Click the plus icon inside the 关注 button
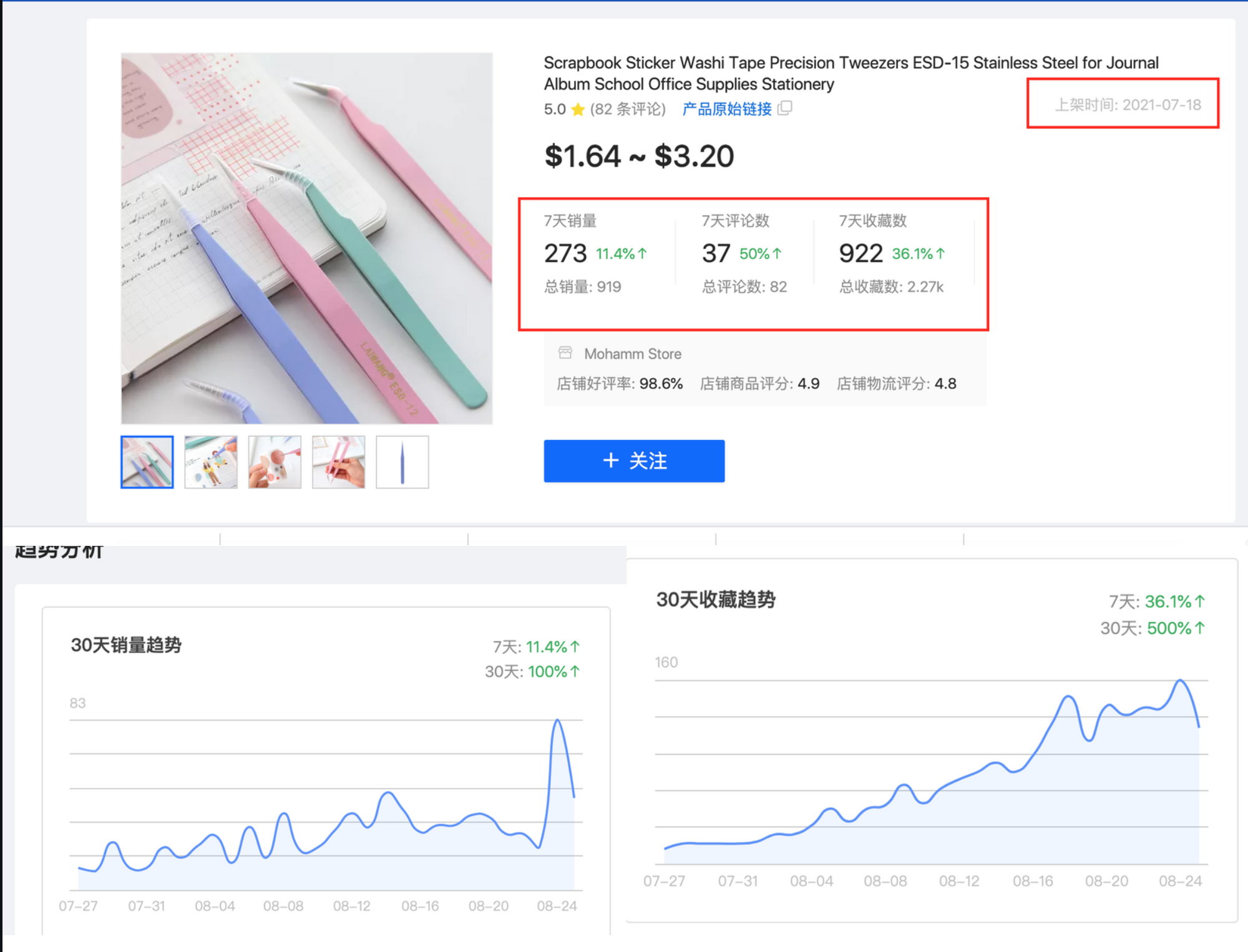The width and height of the screenshot is (1248, 952). pyautogui.click(x=610, y=461)
